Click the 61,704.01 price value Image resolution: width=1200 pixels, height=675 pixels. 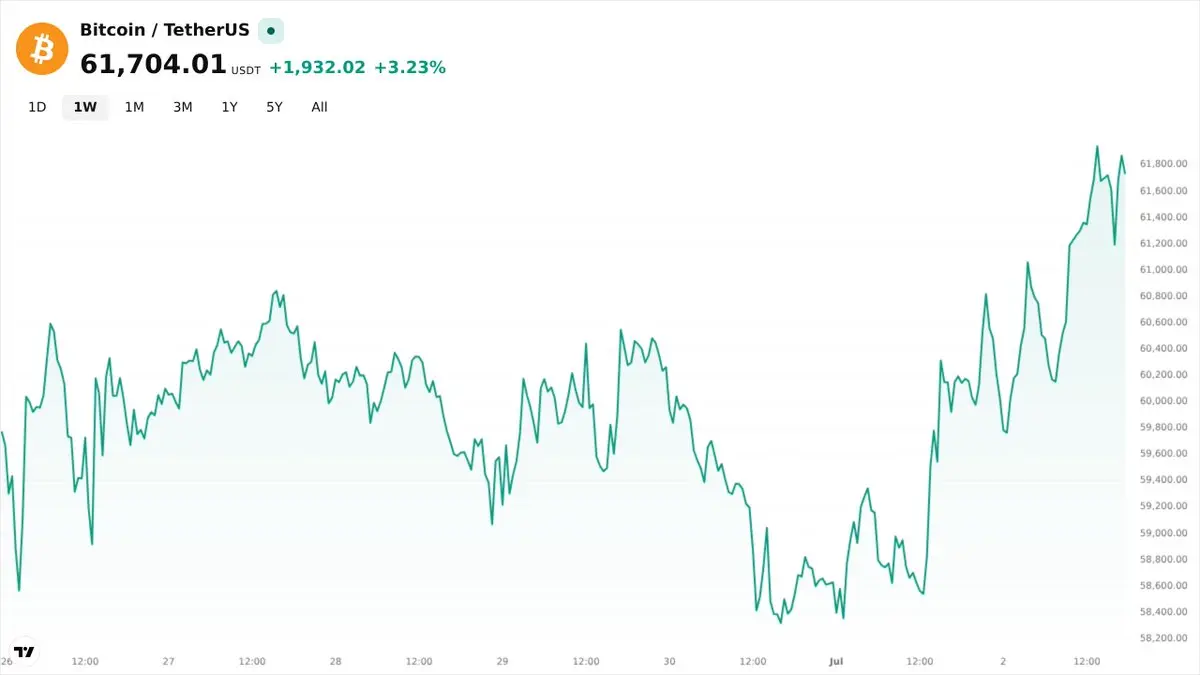153,65
